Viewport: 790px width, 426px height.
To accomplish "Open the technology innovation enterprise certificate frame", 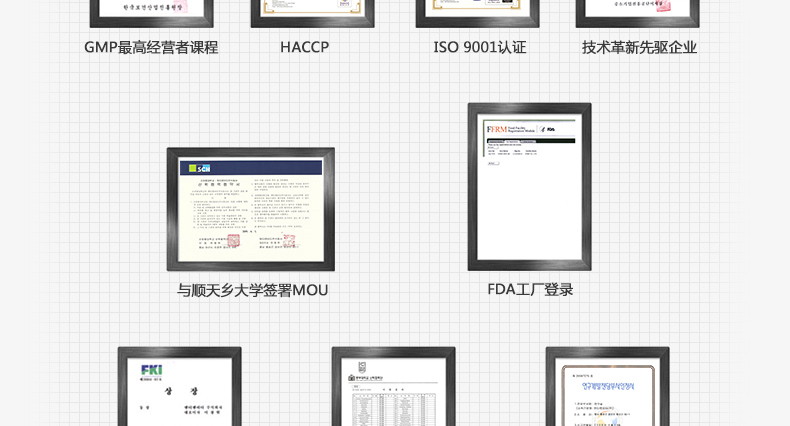I will point(637,12).
